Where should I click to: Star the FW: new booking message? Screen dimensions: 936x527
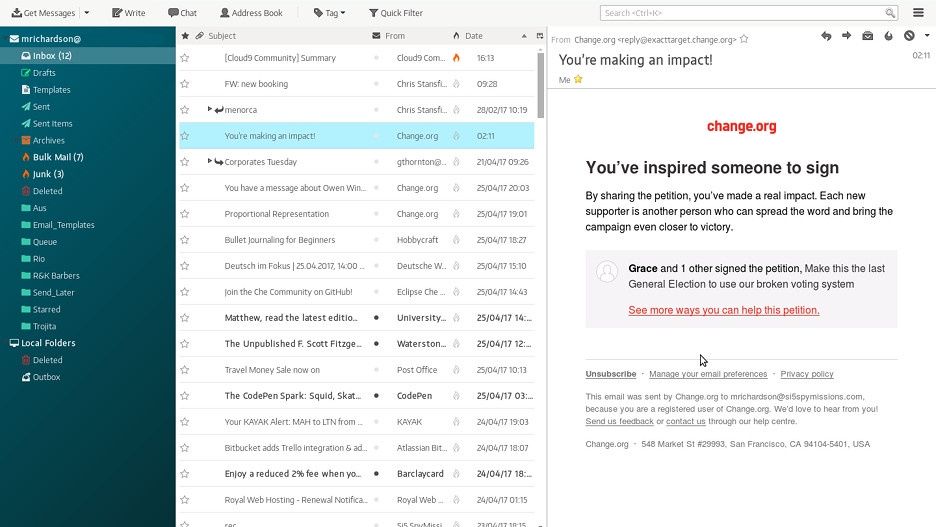coord(185,84)
